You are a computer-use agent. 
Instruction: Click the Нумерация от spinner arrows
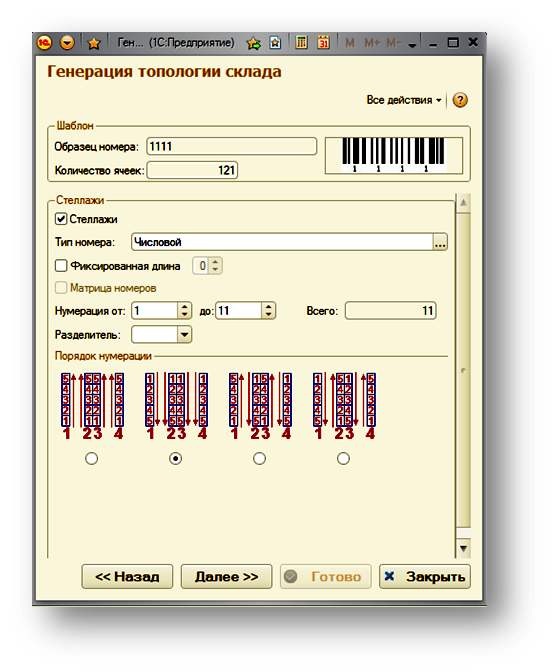[x=185, y=310]
